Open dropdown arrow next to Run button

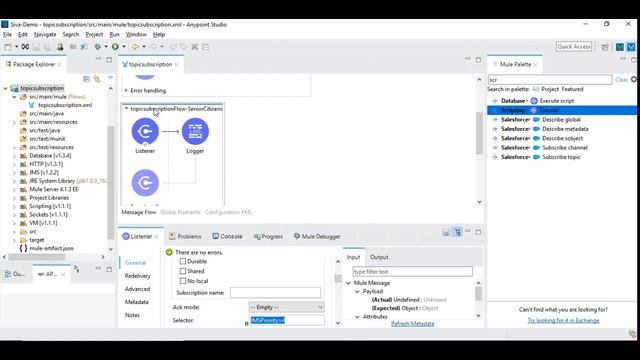[124, 47]
